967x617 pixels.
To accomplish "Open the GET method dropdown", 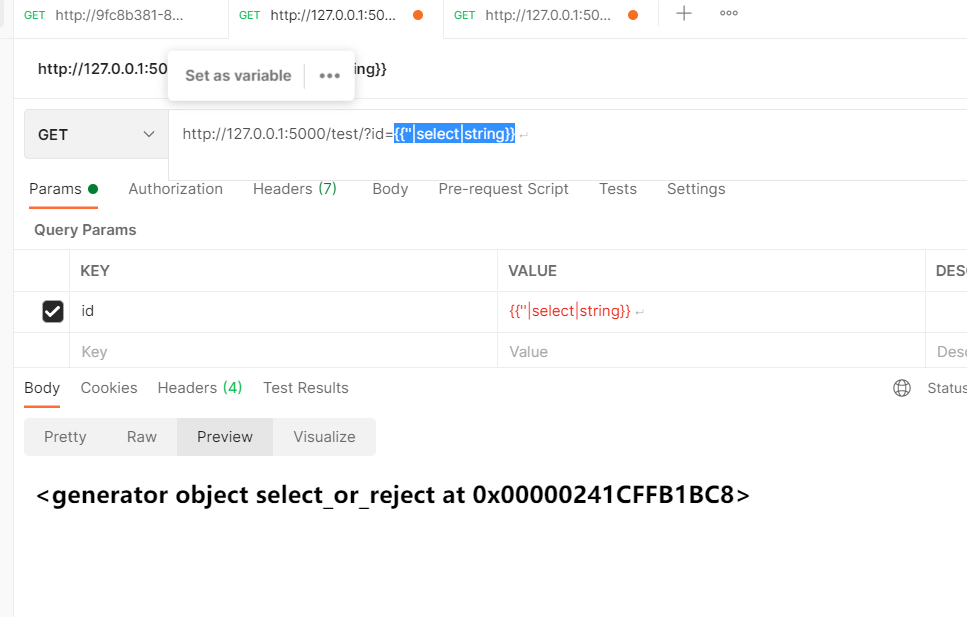I will pyautogui.click(x=95, y=133).
